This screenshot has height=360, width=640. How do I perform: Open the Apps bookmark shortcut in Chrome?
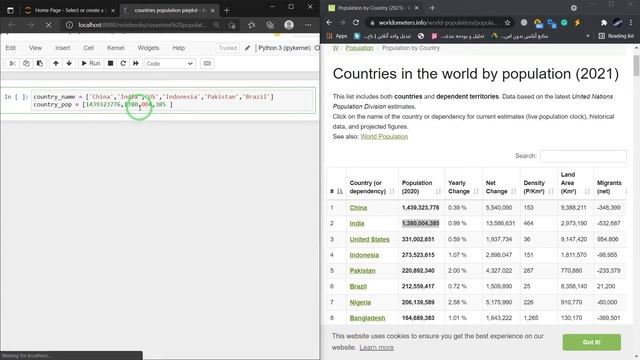point(337,36)
